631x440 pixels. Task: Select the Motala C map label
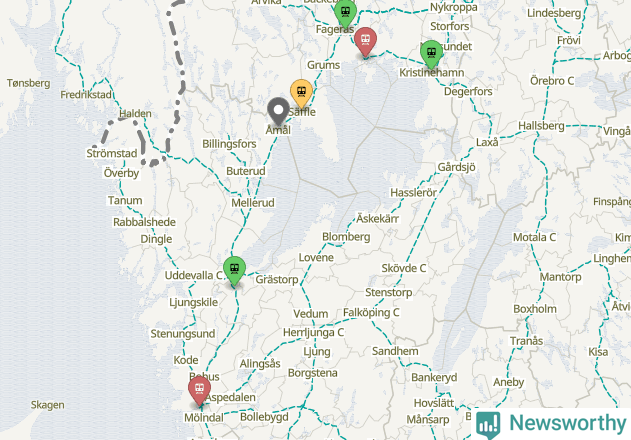pos(534,238)
